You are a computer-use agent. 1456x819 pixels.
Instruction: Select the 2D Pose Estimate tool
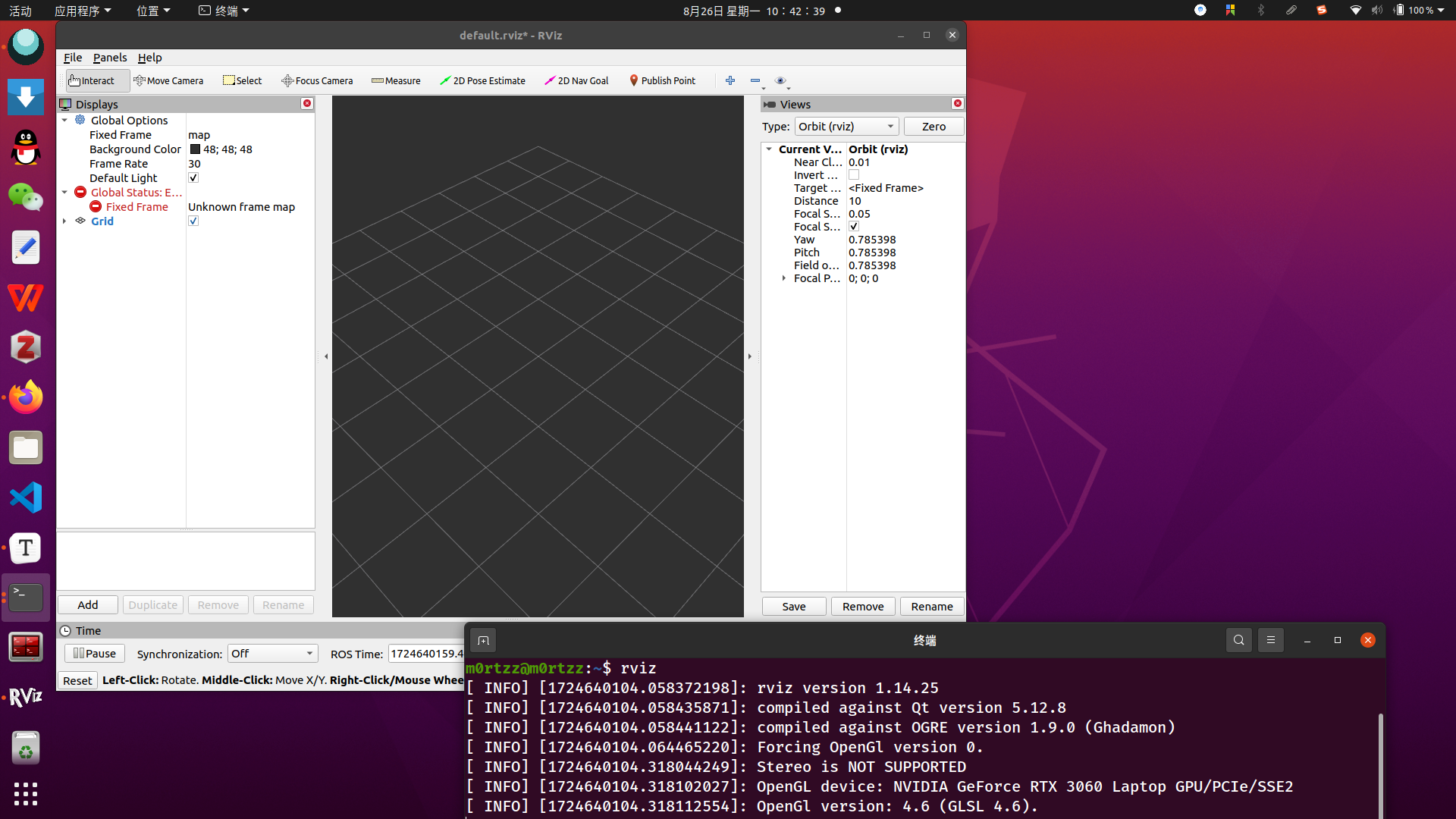[482, 80]
